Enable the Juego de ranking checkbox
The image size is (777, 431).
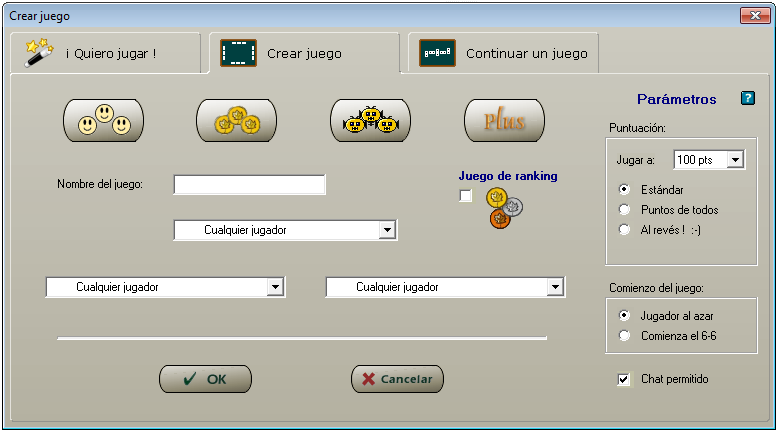(x=465, y=196)
